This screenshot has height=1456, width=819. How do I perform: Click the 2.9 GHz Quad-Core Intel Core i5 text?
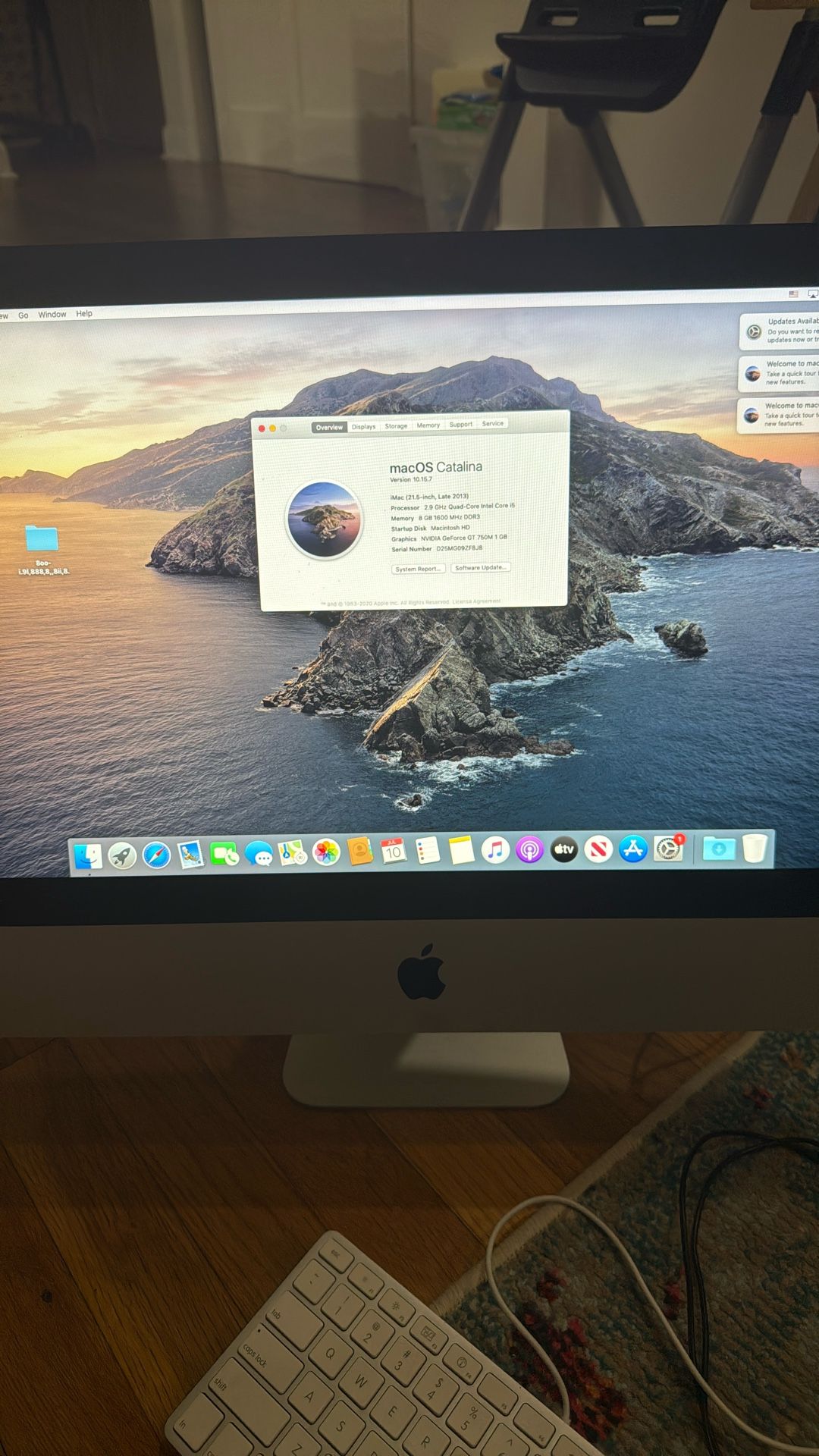pos(469,506)
